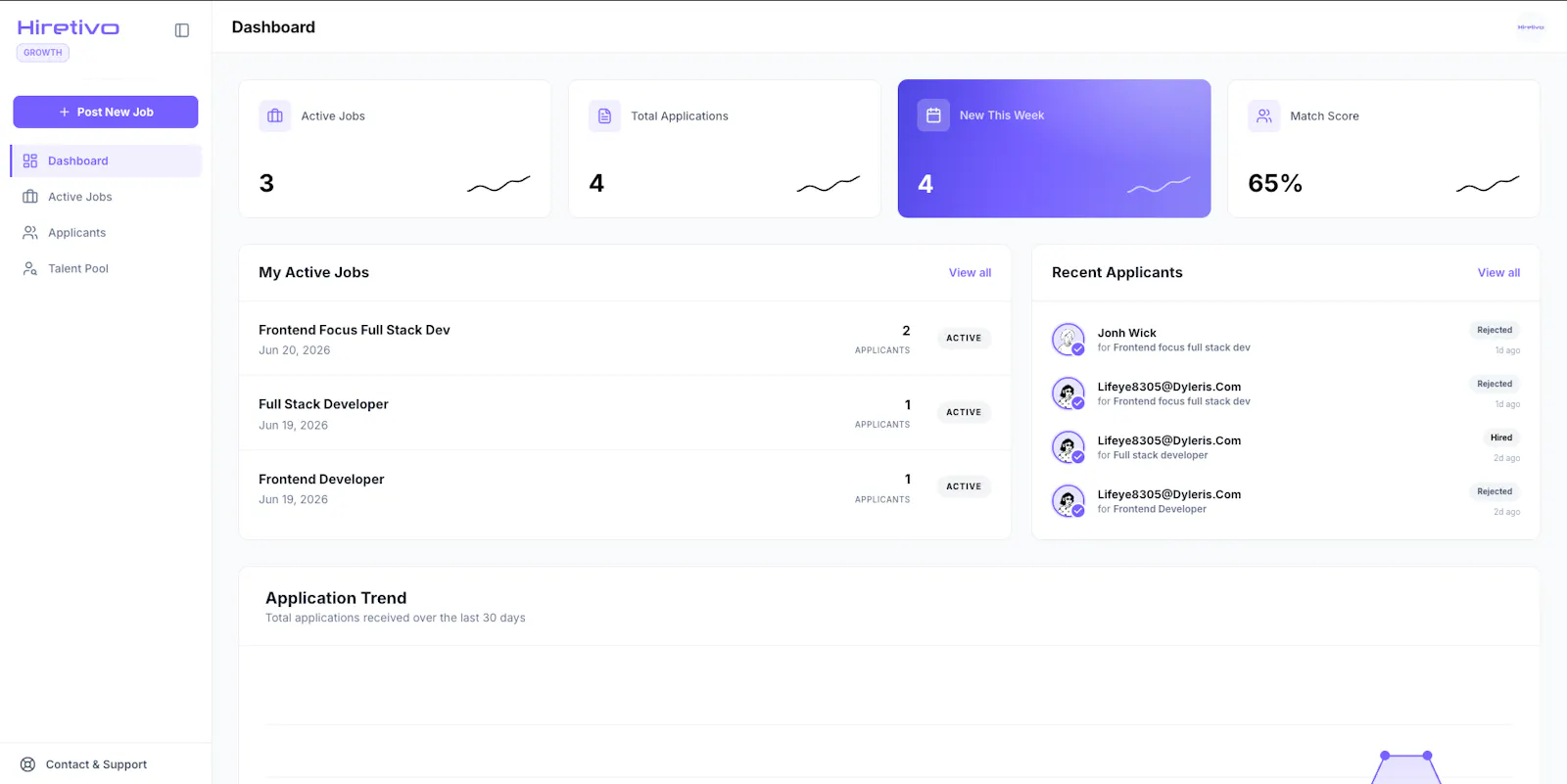The width and height of the screenshot is (1567, 784).
Task: Click View all in Recent Applicants
Action: point(1498,273)
